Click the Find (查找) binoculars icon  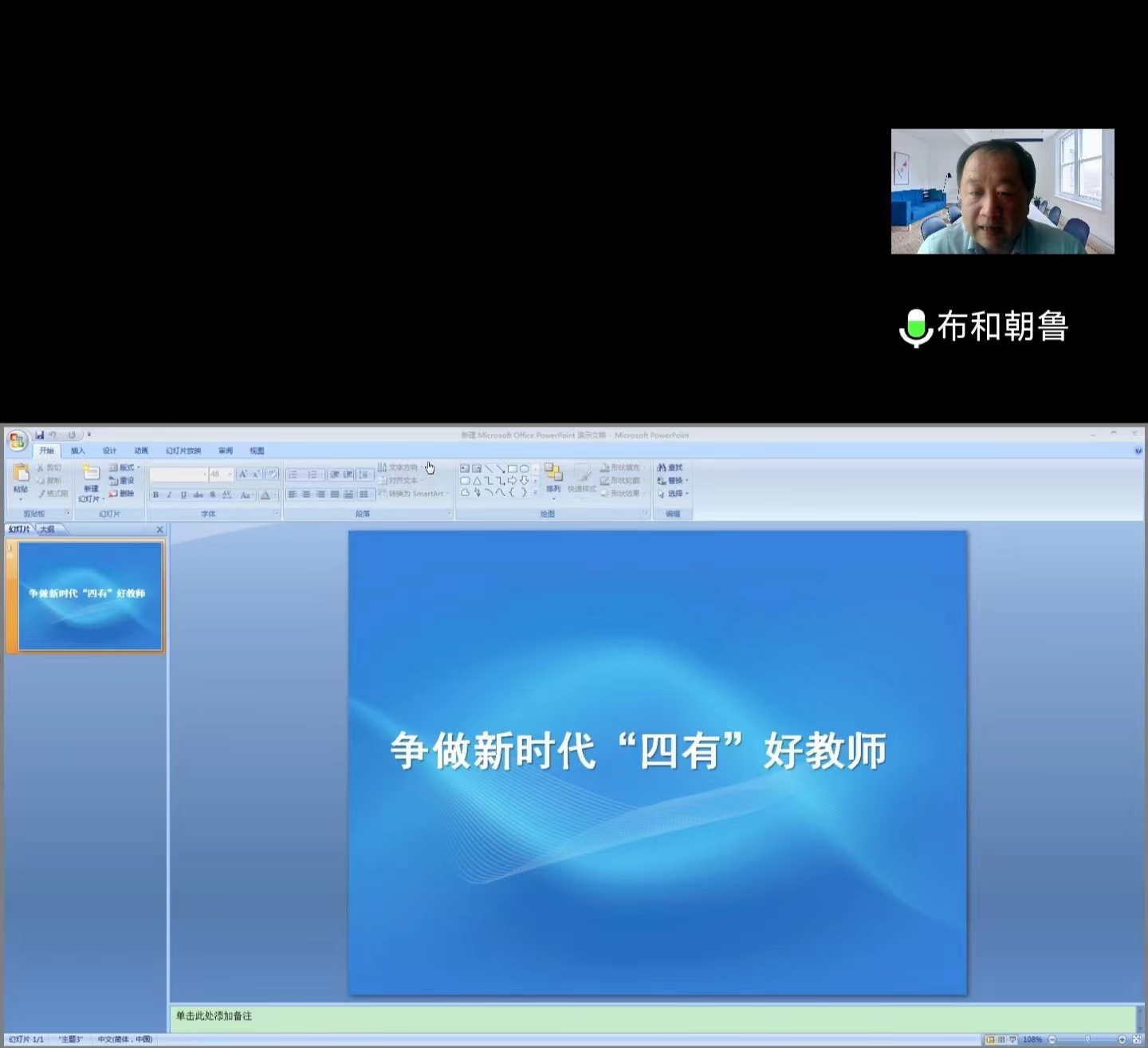662,467
